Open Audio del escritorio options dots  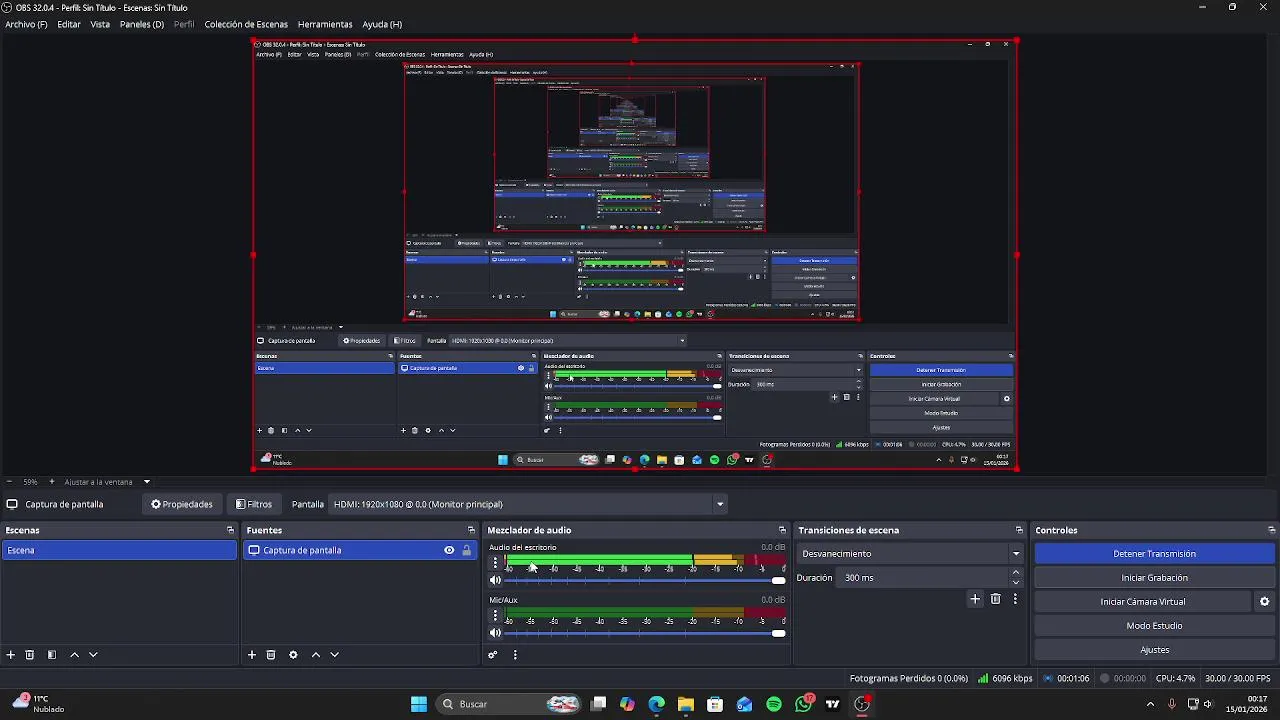pyautogui.click(x=495, y=563)
